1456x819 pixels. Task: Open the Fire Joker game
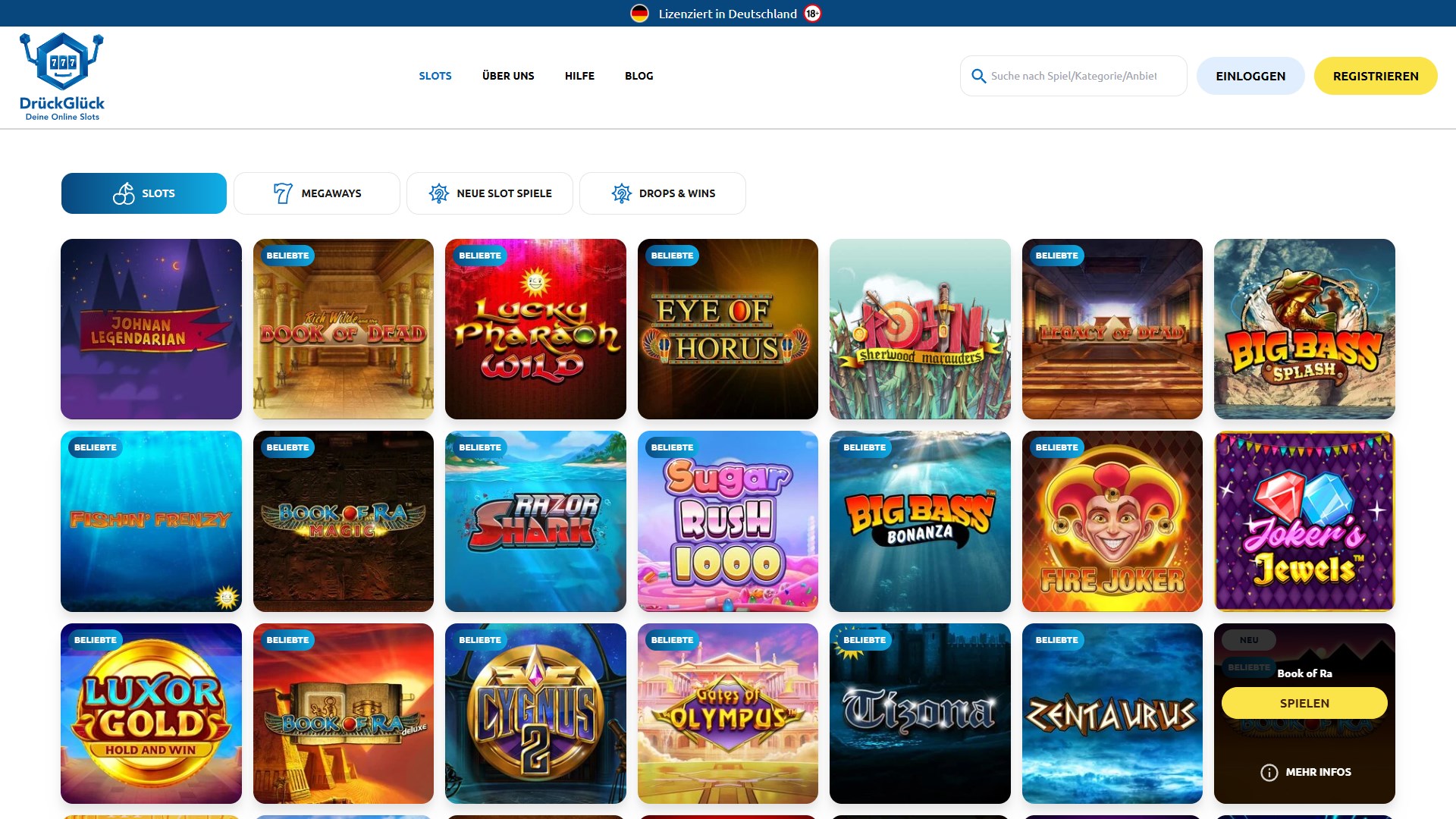[1112, 521]
